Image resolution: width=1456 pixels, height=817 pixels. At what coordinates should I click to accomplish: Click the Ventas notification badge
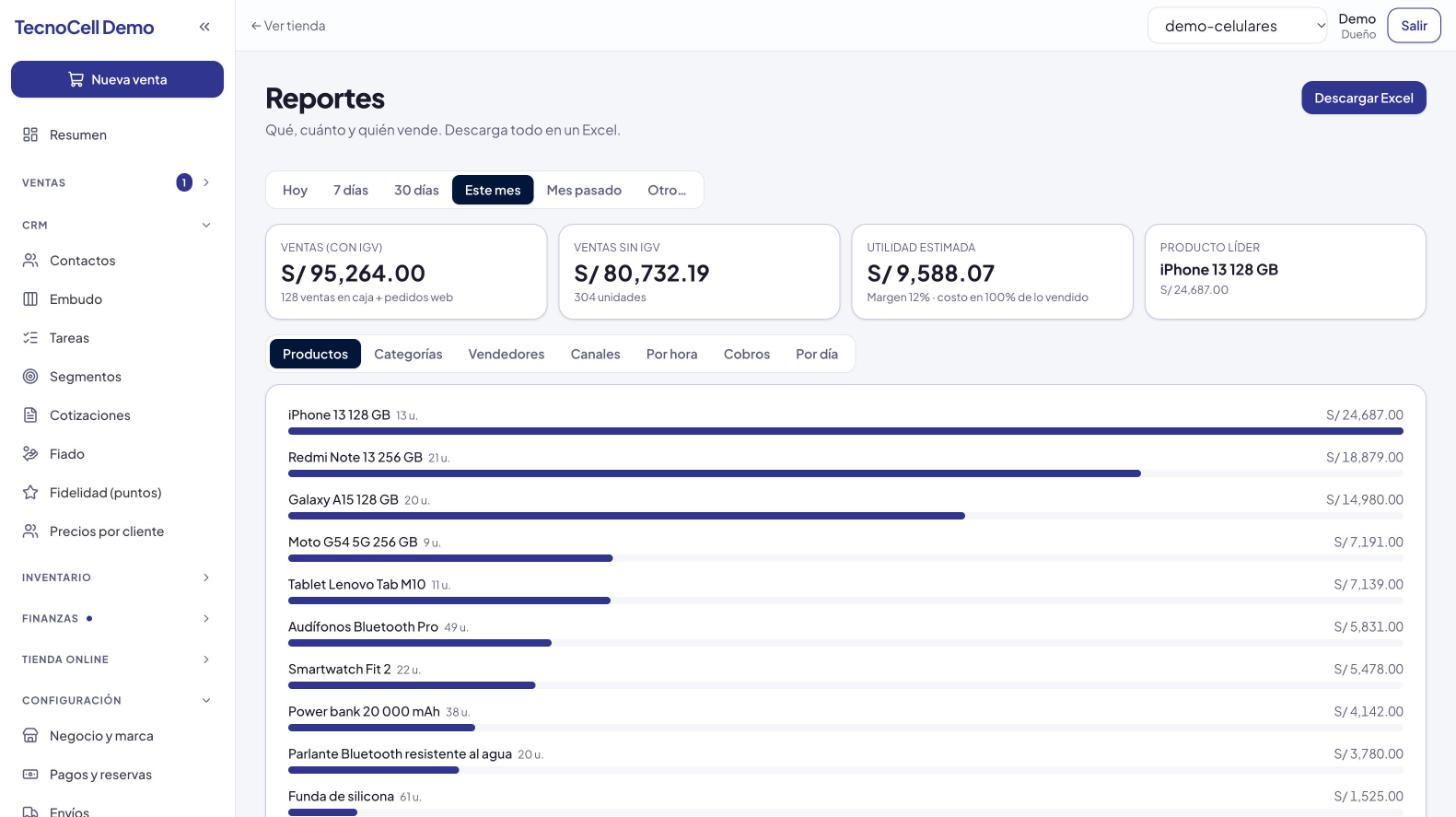click(184, 183)
